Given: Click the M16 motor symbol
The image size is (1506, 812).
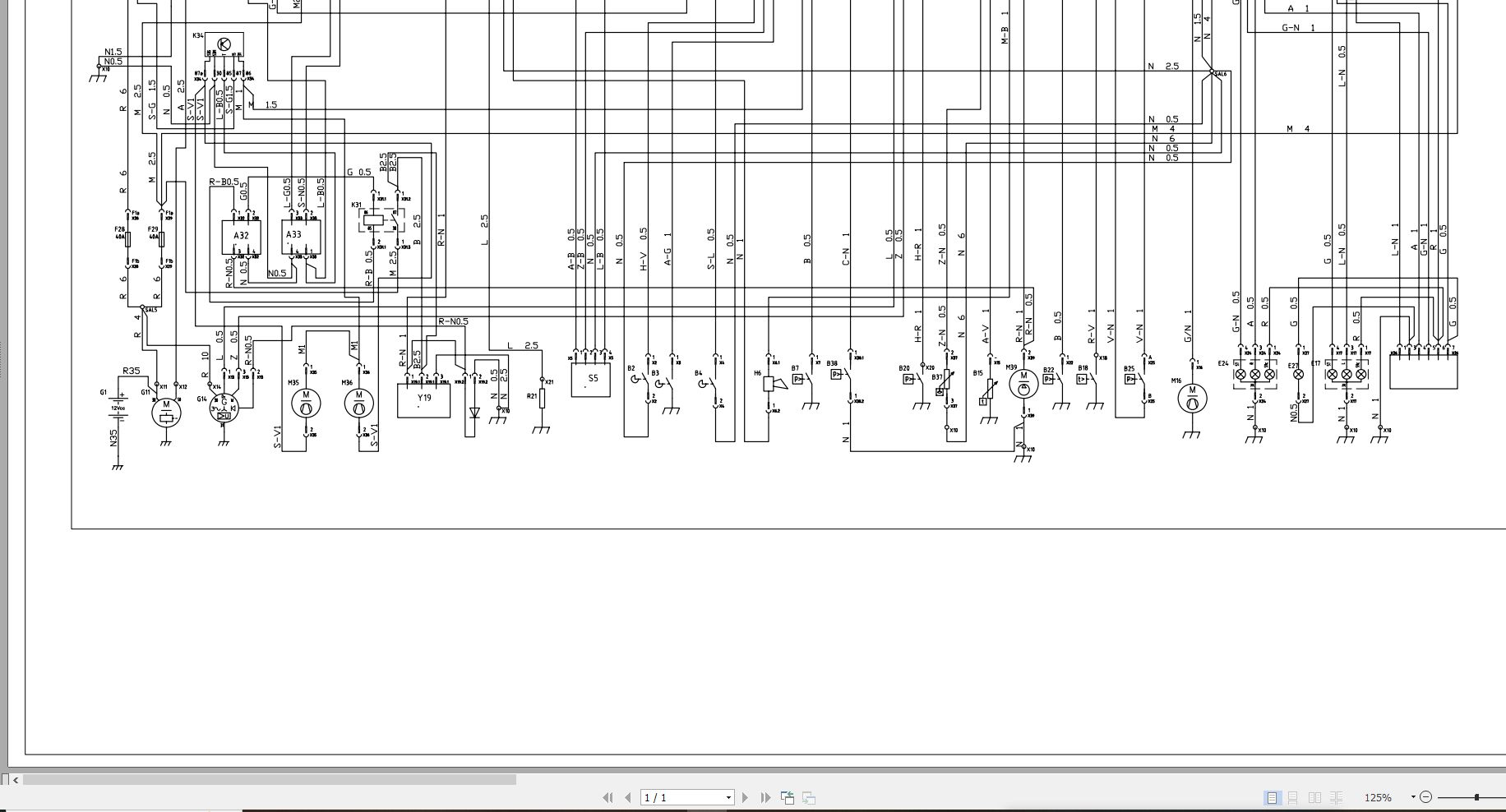Looking at the screenshot, I should (1192, 399).
